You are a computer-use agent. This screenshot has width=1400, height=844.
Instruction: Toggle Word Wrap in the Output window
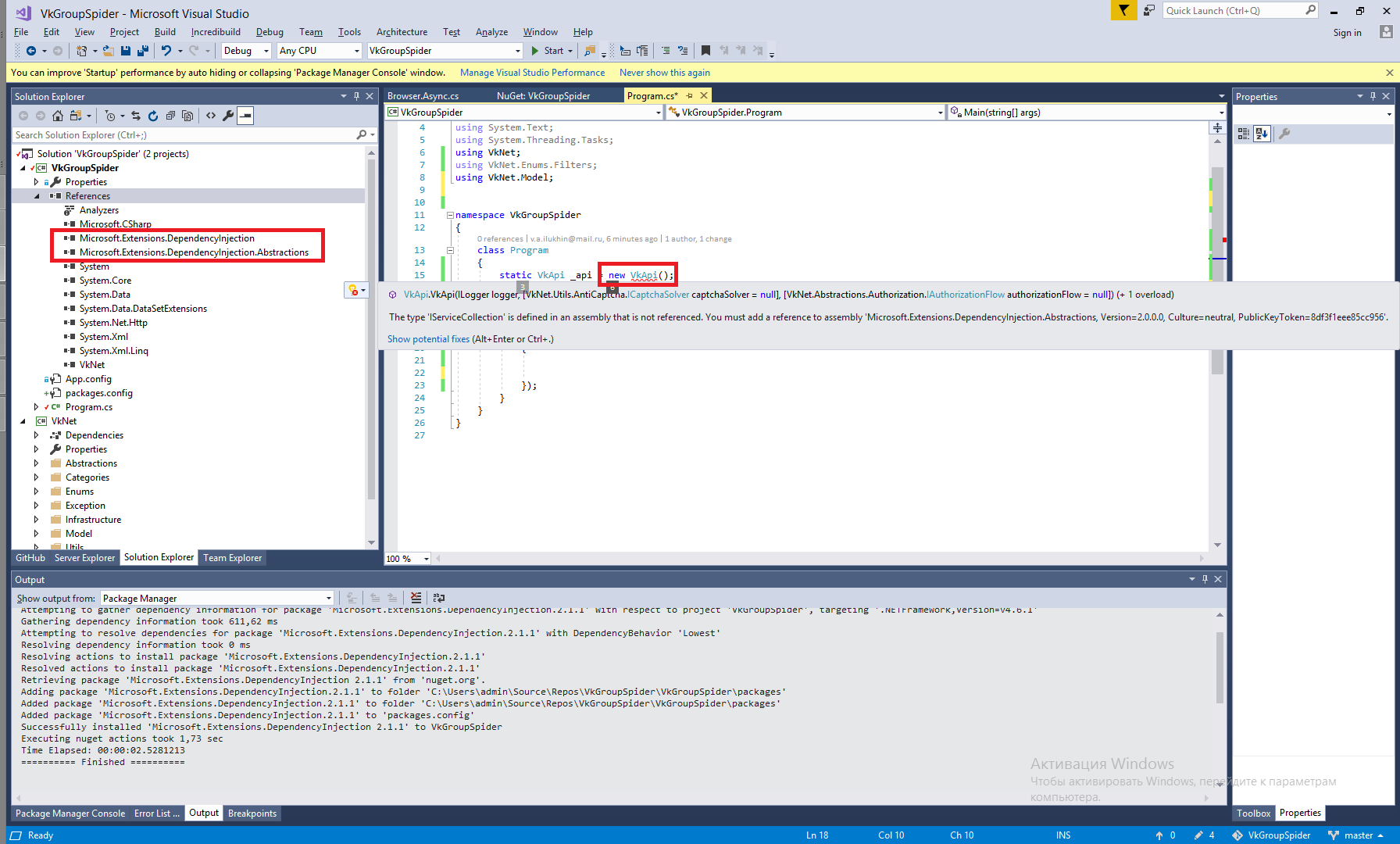pyautogui.click(x=439, y=598)
